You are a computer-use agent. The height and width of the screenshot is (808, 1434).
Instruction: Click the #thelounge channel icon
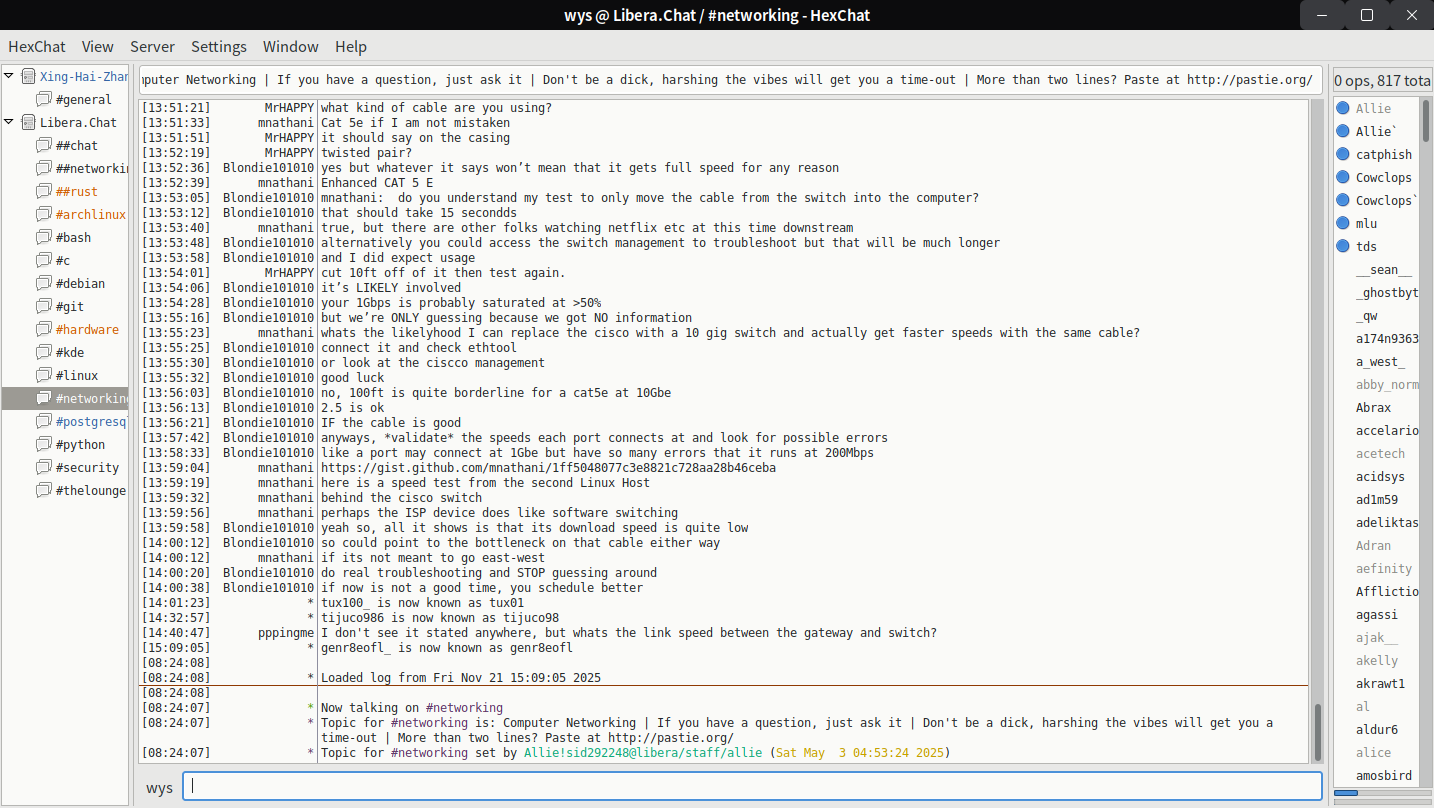click(44, 490)
